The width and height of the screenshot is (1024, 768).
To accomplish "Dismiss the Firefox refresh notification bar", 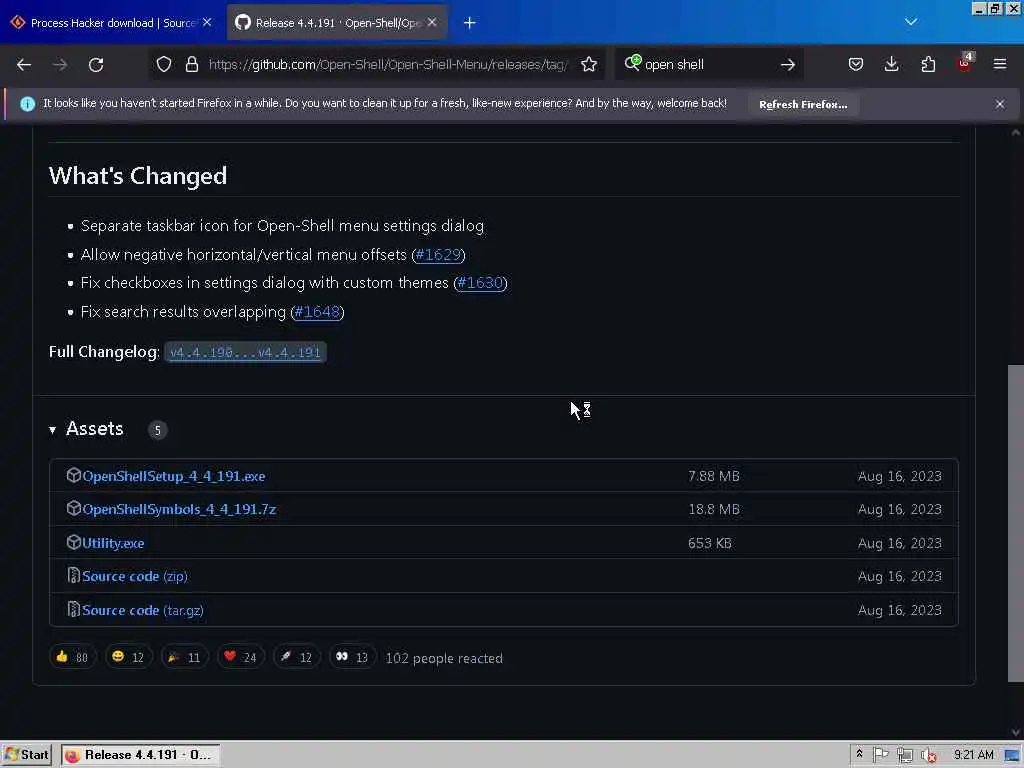I will click(x=1000, y=104).
